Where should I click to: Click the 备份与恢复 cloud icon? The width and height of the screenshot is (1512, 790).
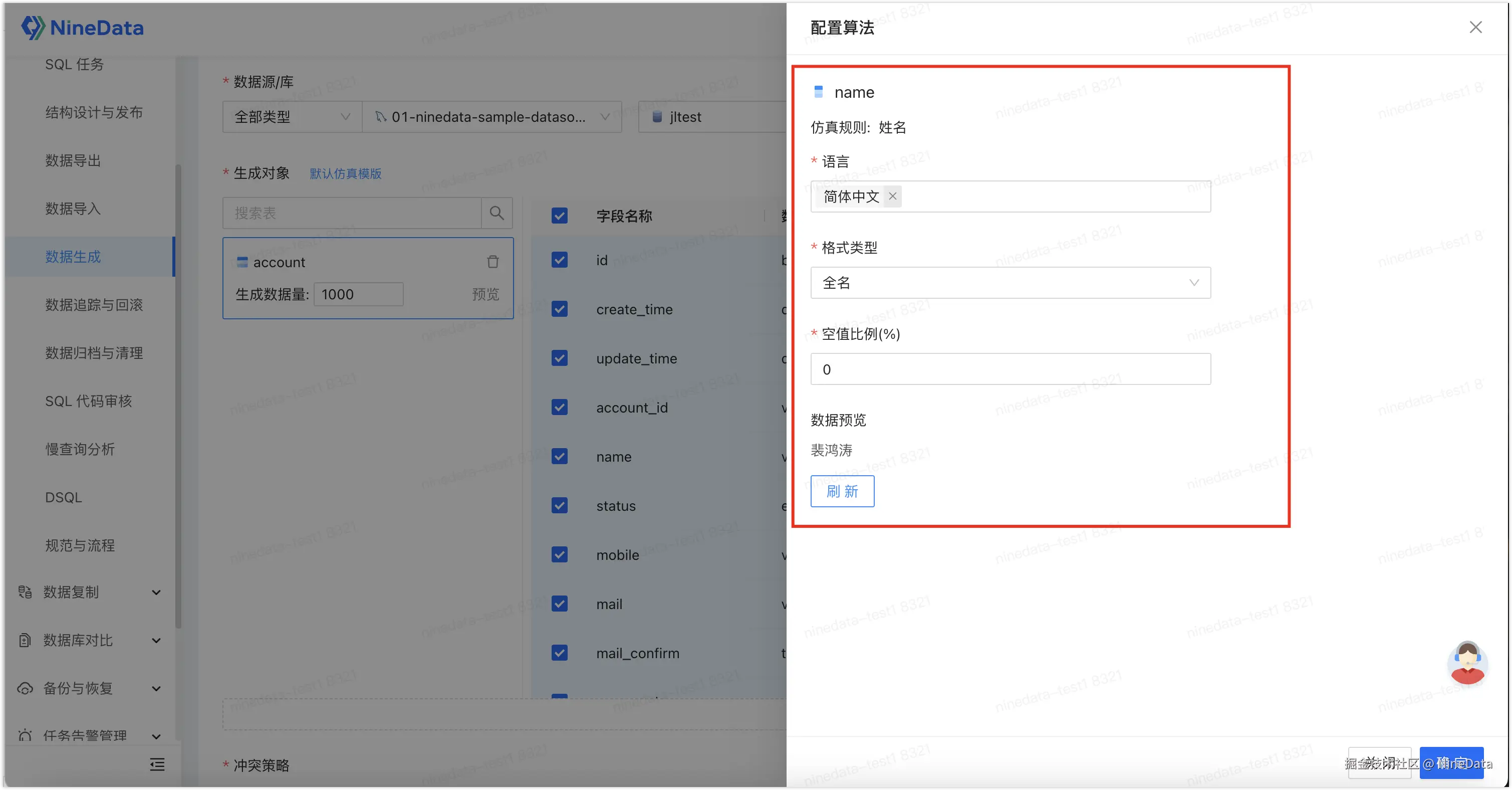coord(25,688)
